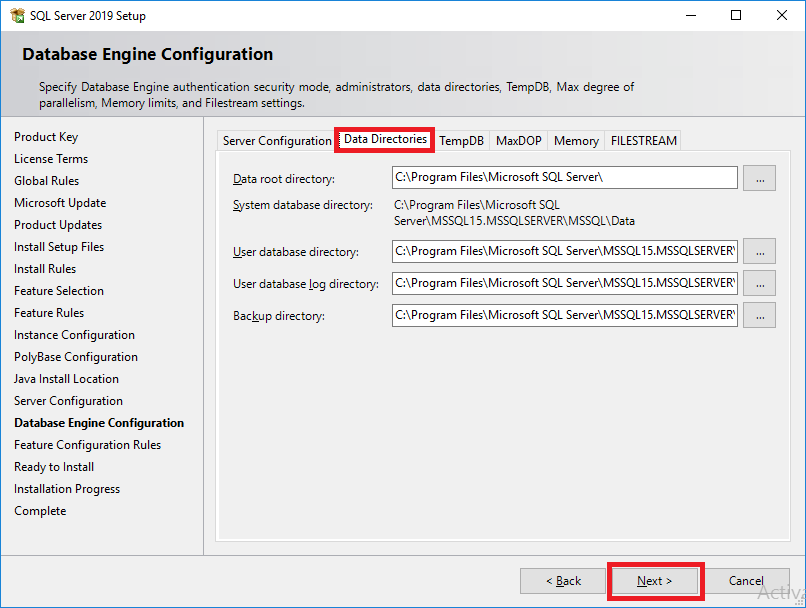Select the Java Install Location step
Screen dimensions: 806x608
tap(66, 379)
